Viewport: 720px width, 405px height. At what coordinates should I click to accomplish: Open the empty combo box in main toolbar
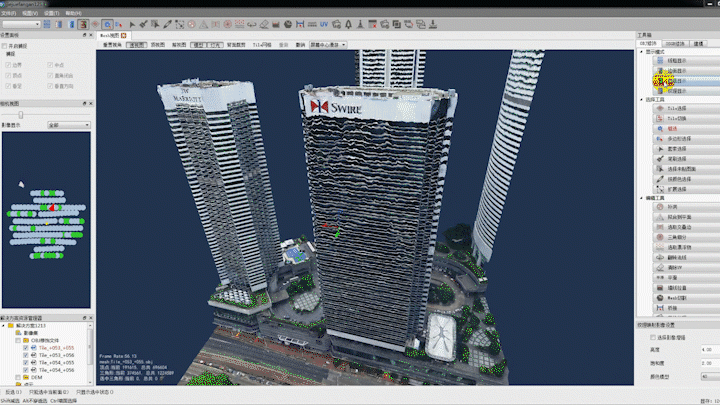coord(21,24)
